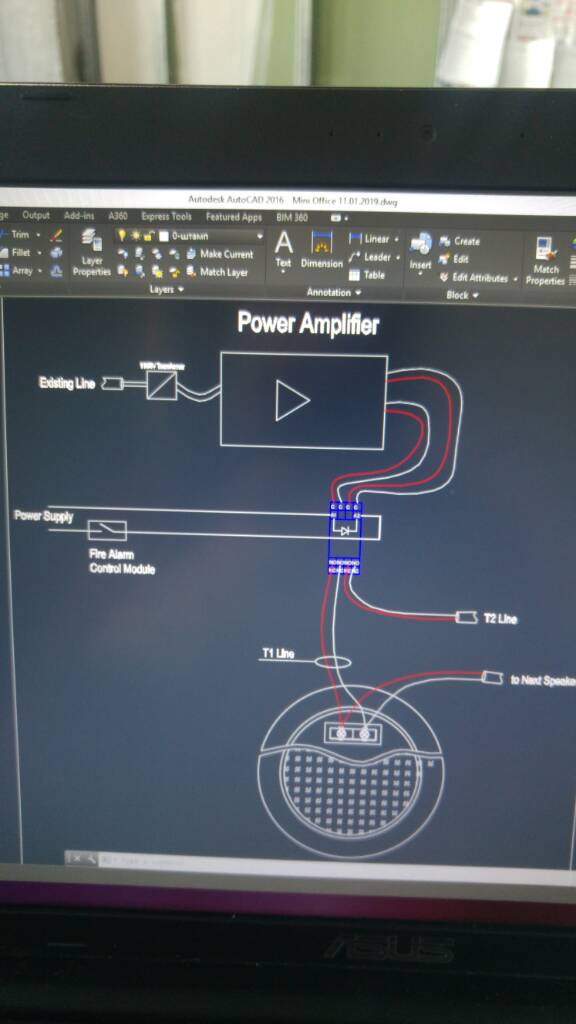Expand the Annotation panel
The image size is (576, 1024).
point(334,293)
